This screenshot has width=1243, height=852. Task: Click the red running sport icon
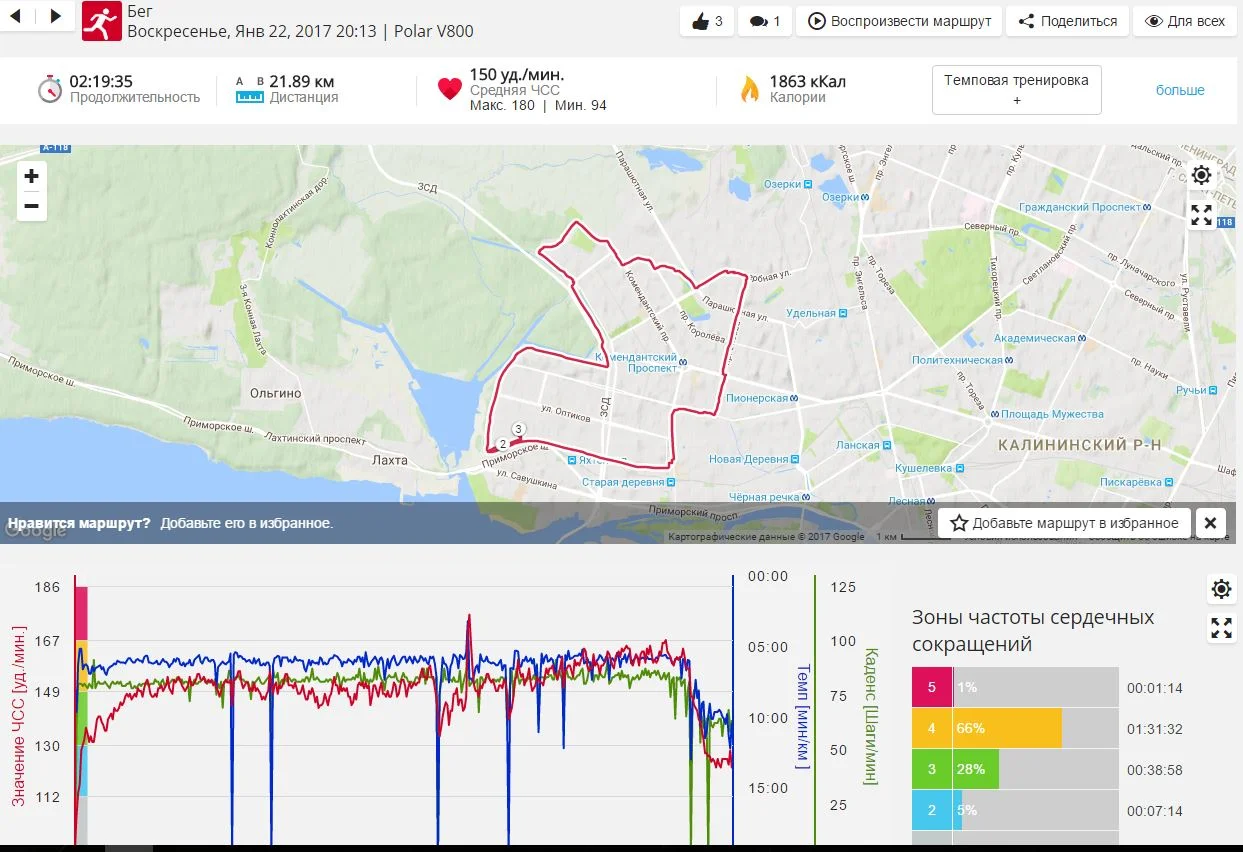pyautogui.click(x=100, y=20)
